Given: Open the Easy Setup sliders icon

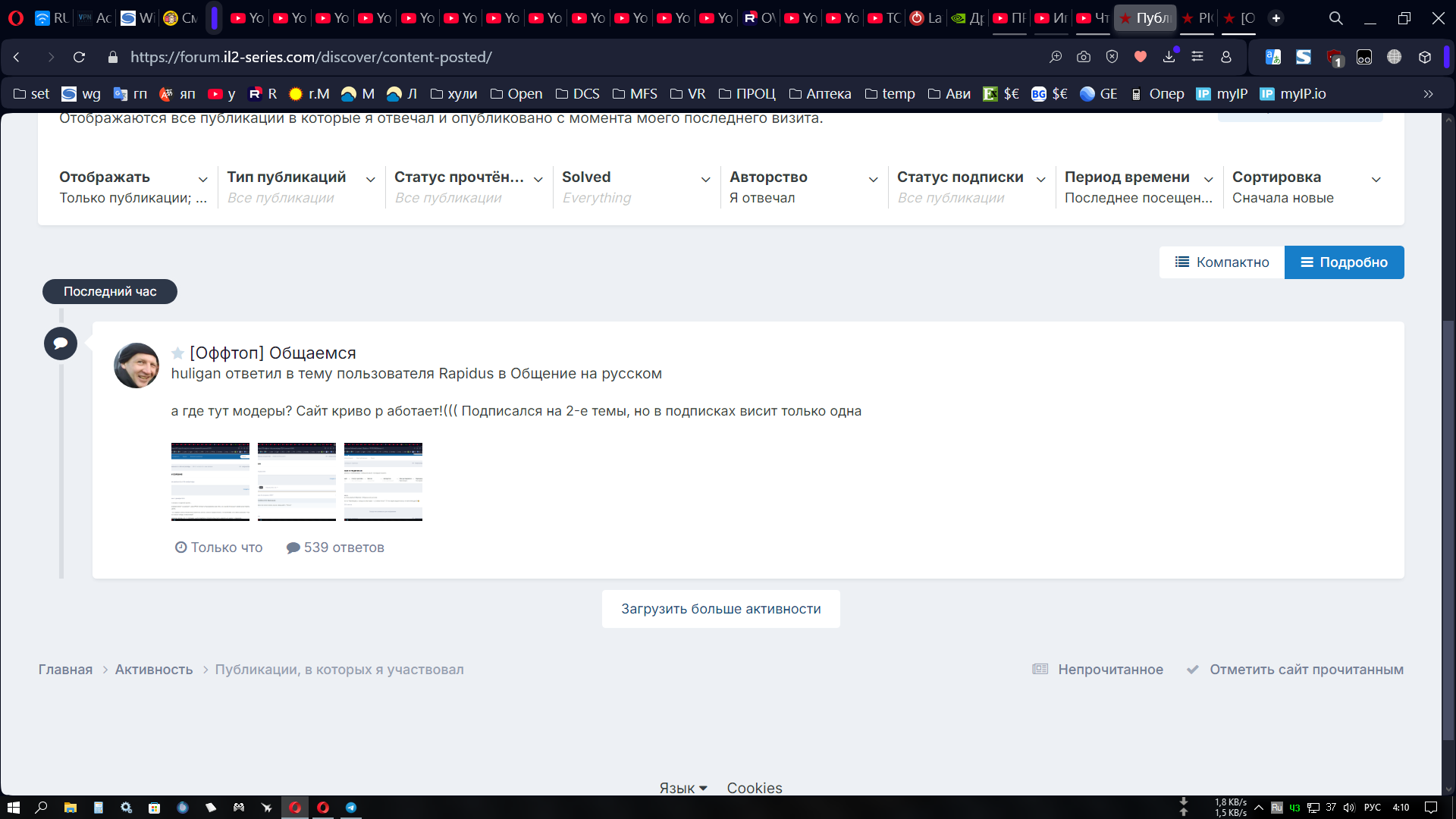Looking at the screenshot, I should (1197, 57).
